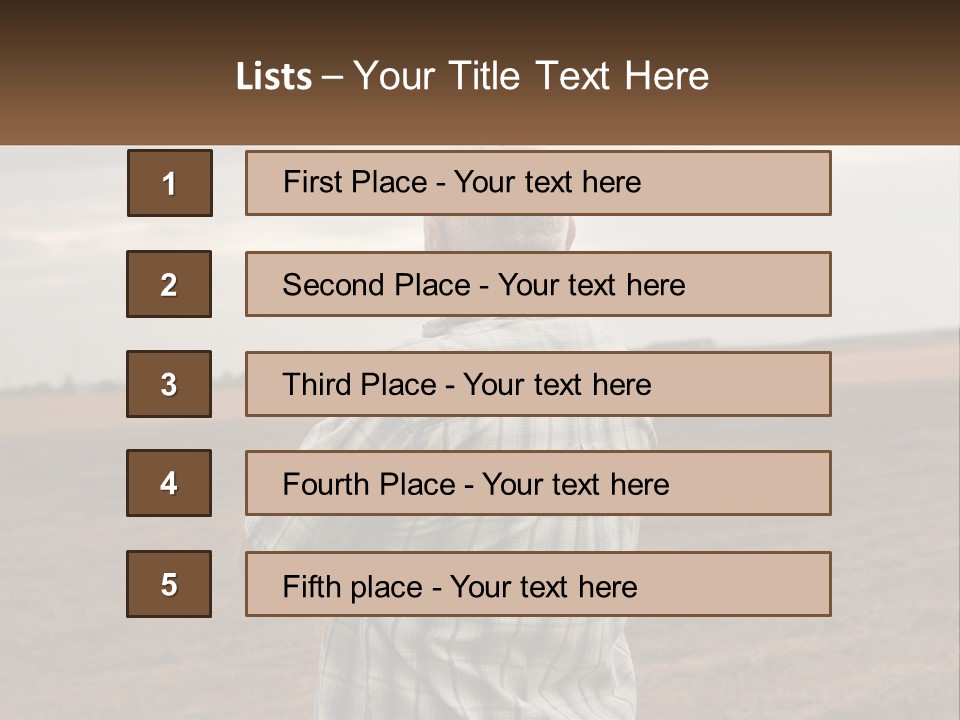Select the number 4 box

click(169, 483)
